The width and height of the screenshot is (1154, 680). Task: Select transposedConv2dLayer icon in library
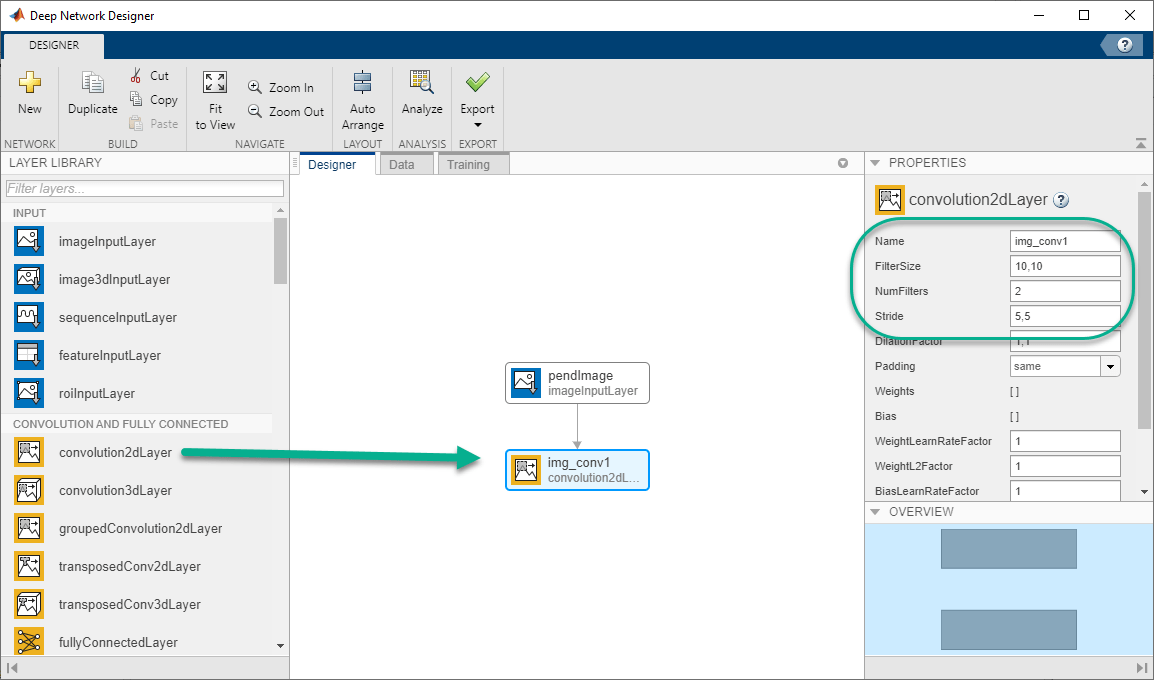tap(29, 566)
